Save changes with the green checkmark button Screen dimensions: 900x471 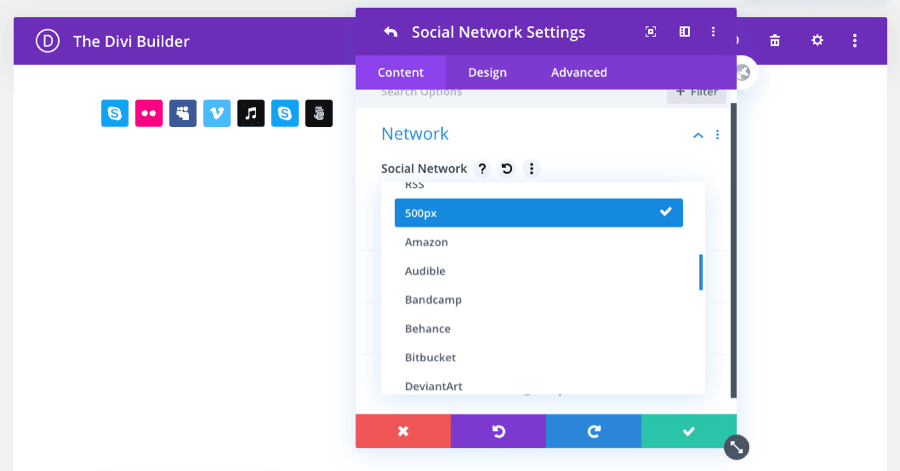click(x=689, y=431)
